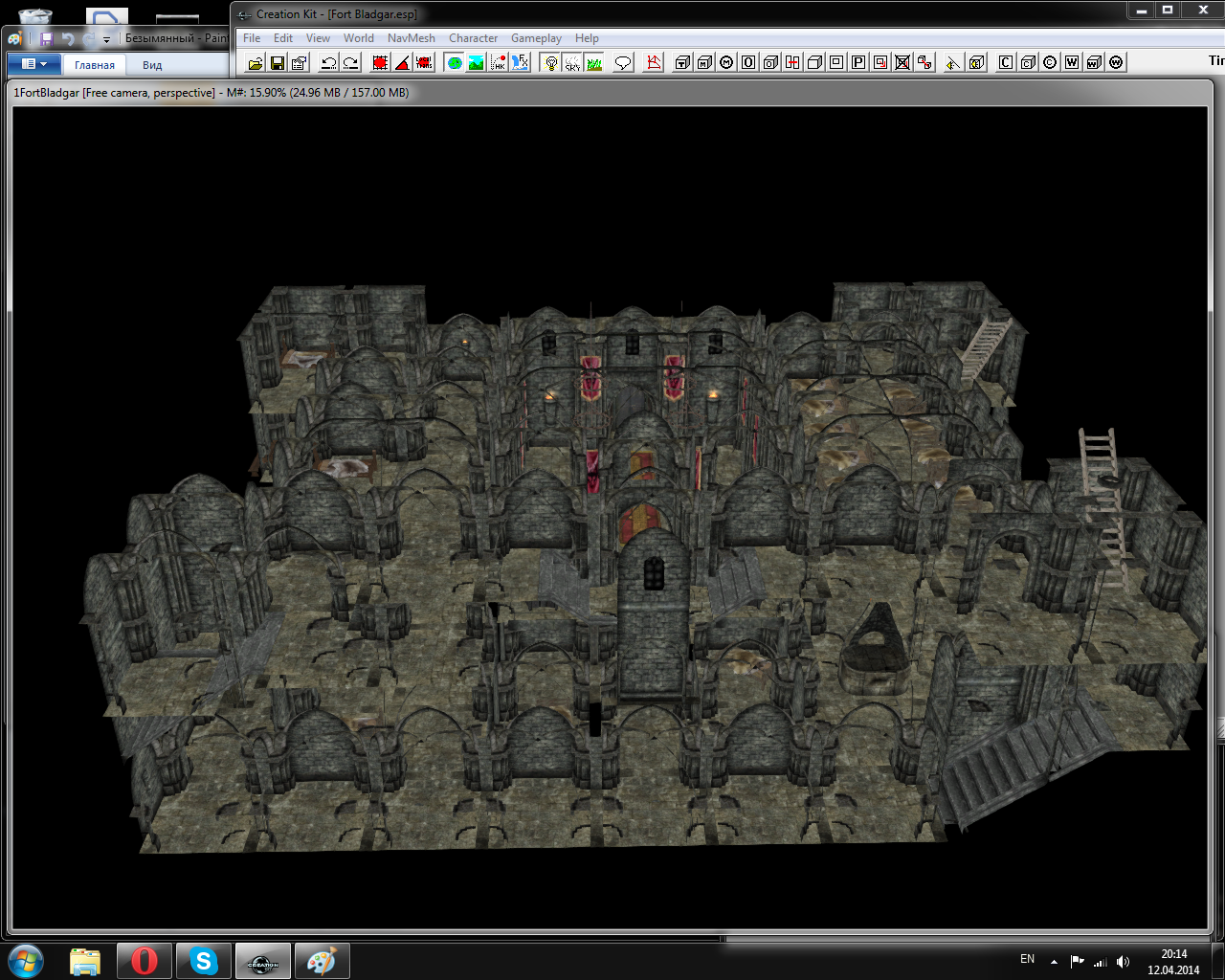Toggle bright lights with the lightbulb icon
This screenshot has height=980, width=1225.
pyautogui.click(x=551, y=62)
